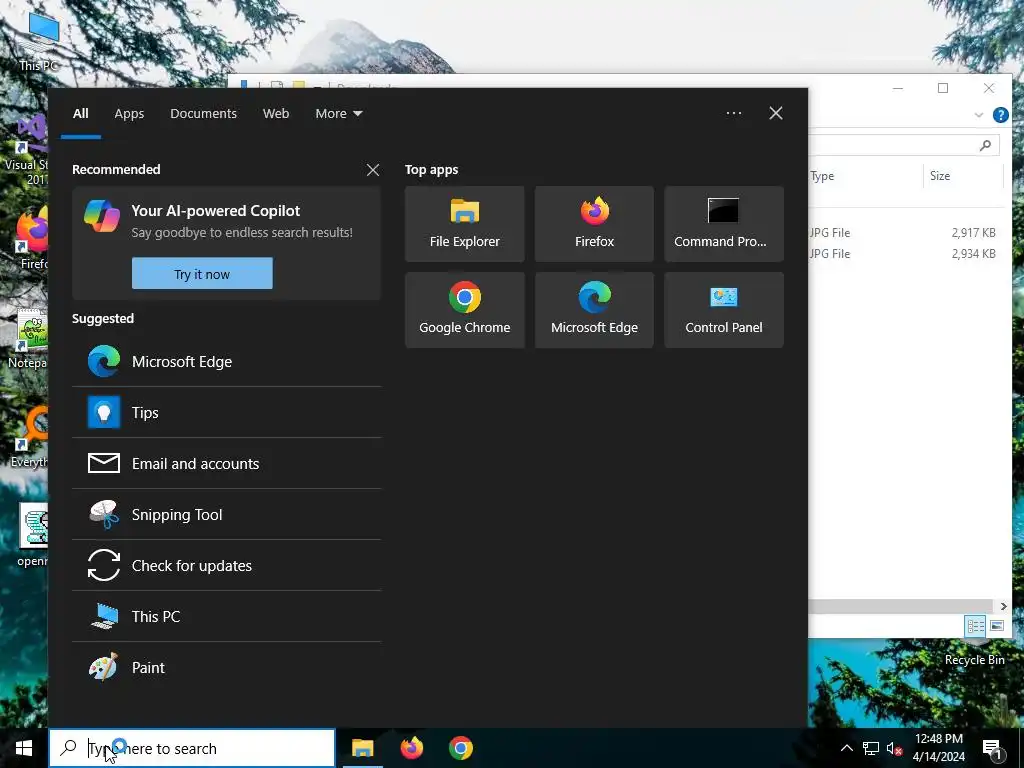Launch Firefox from Top apps tile
Image resolution: width=1024 pixels, height=768 pixels.
click(x=594, y=224)
